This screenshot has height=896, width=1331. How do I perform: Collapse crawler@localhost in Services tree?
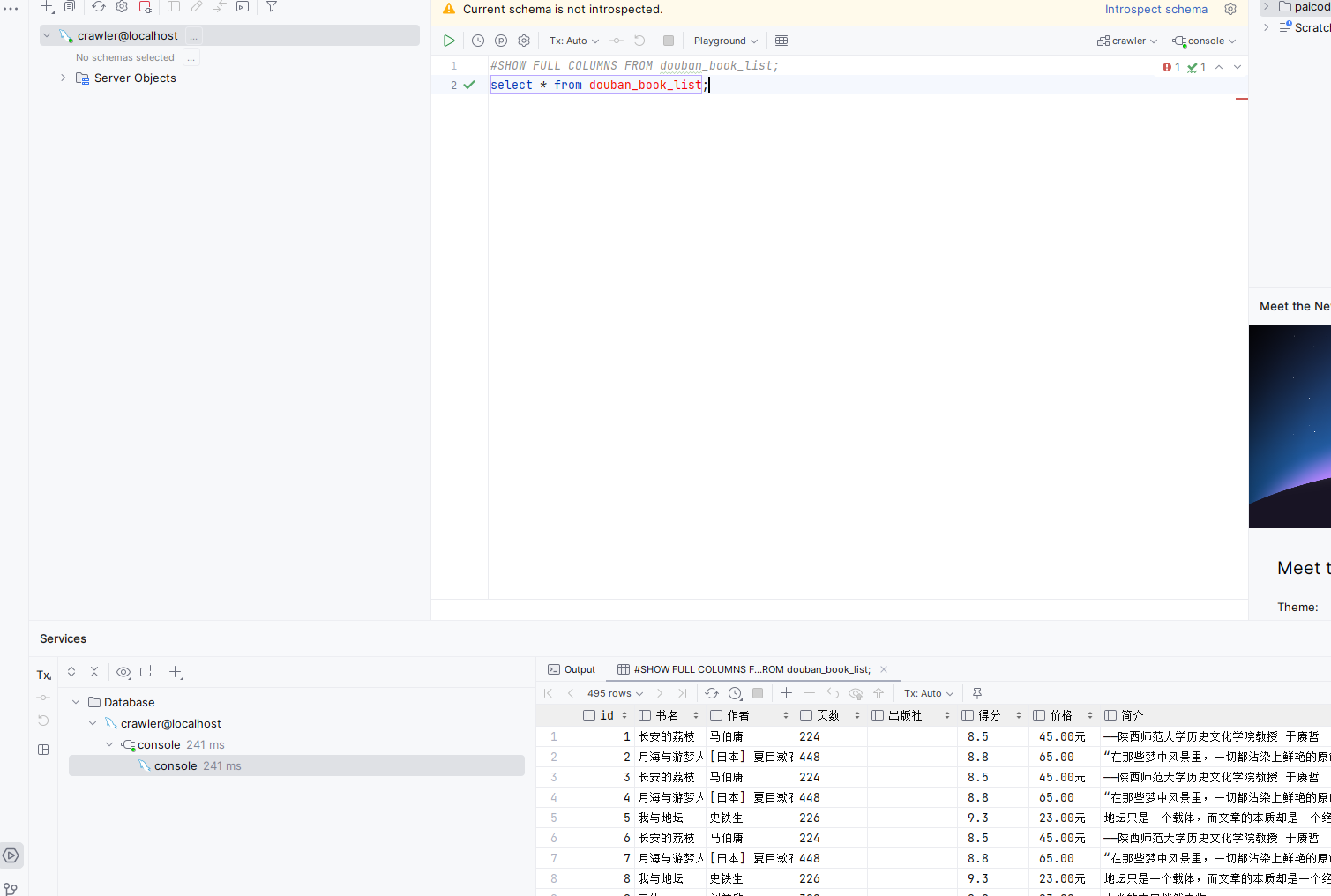click(x=93, y=723)
